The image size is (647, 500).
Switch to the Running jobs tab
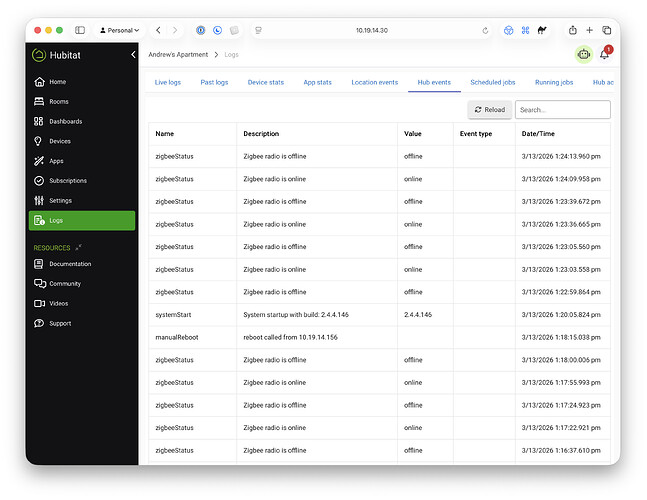click(554, 82)
